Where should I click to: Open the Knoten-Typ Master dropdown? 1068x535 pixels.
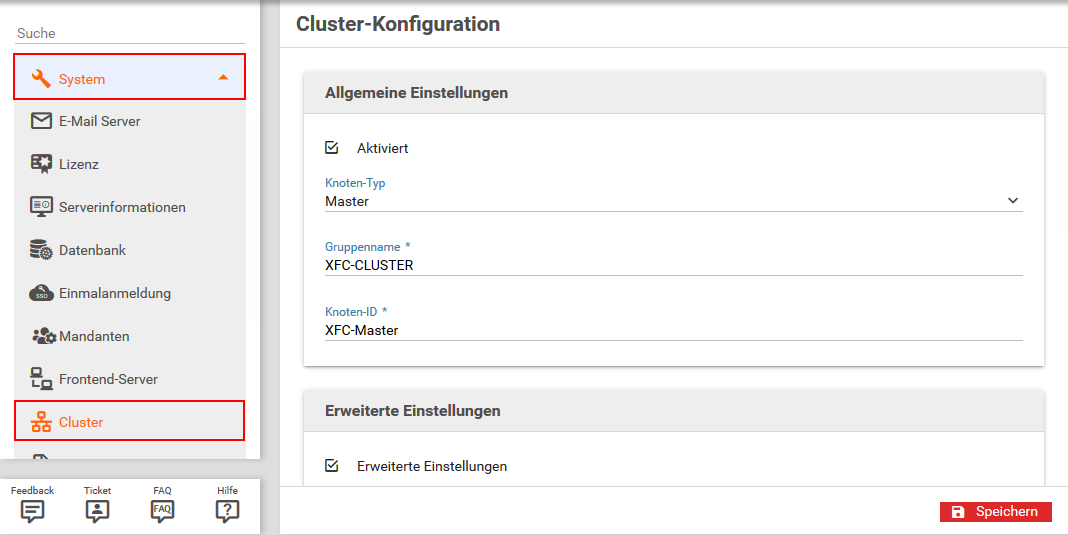coord(674,201)
